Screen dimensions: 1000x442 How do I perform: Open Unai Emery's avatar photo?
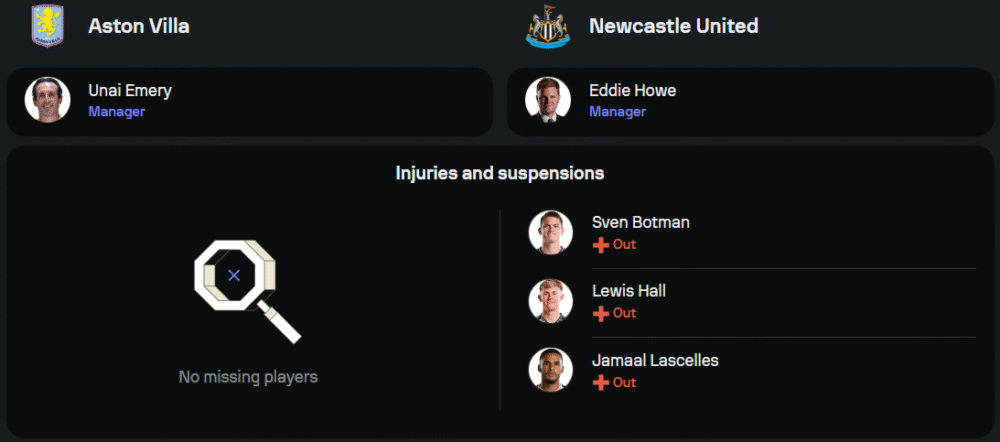48,100
